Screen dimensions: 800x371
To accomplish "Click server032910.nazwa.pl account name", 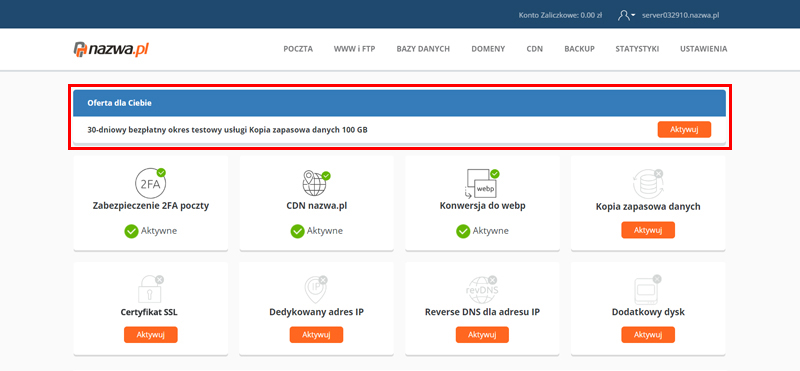I will click(681, 15).
